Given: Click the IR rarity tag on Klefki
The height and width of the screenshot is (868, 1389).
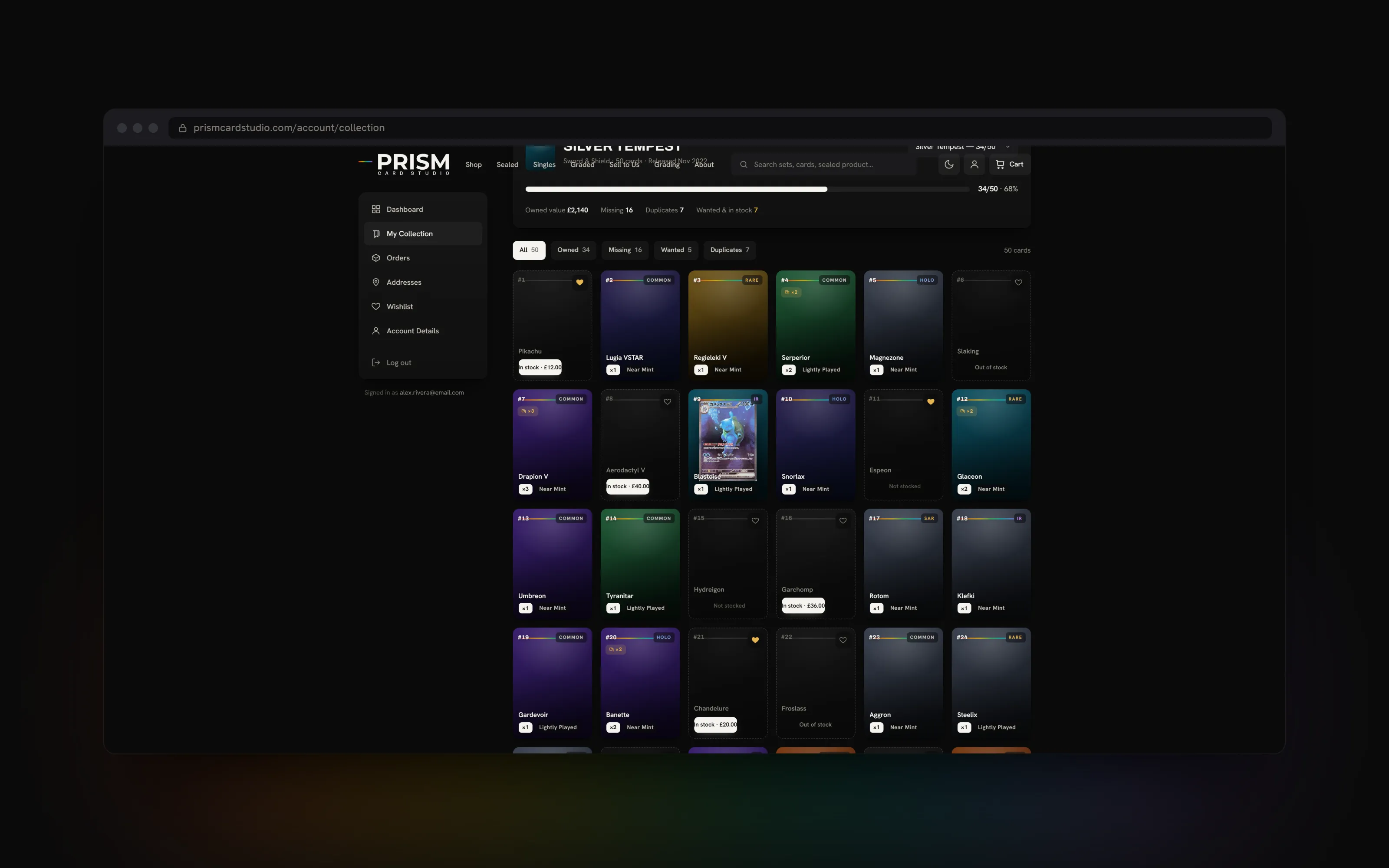Looking at the screenshot, I should [1019, 518].
